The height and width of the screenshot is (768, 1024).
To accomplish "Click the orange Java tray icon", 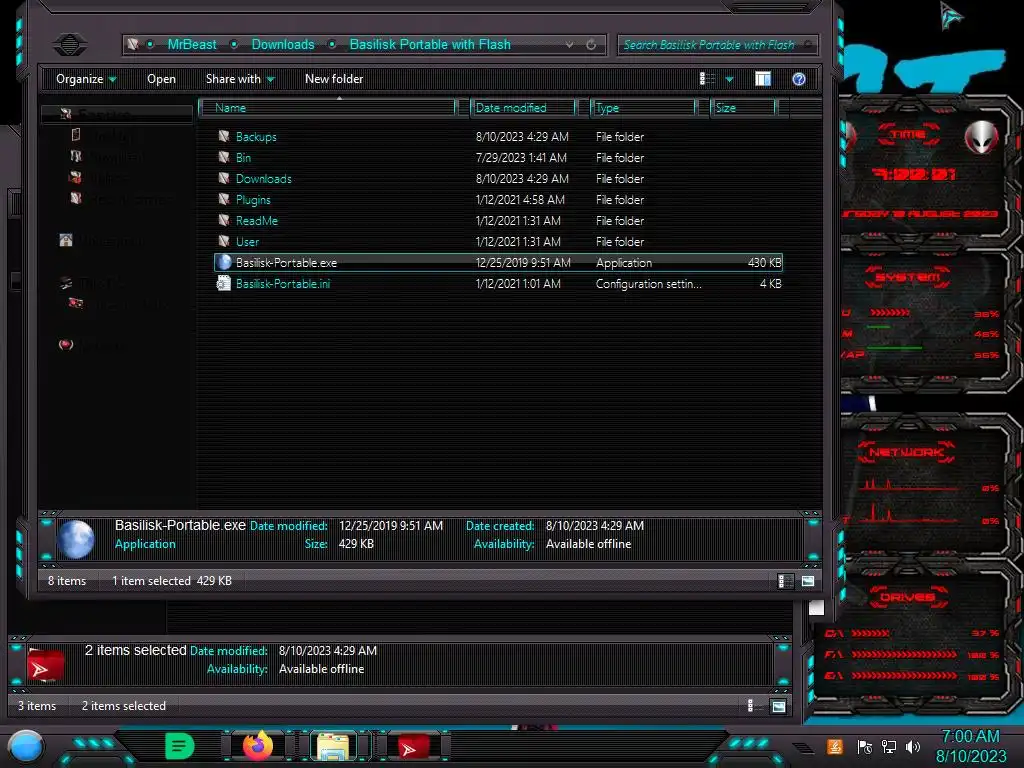I will click(835, 747).
